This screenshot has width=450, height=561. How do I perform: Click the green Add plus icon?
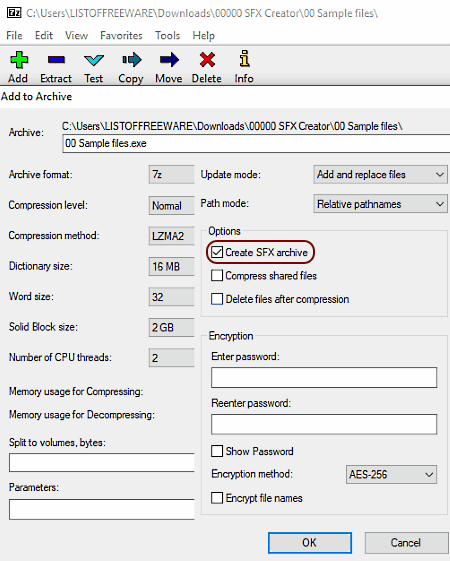[19, 59]
